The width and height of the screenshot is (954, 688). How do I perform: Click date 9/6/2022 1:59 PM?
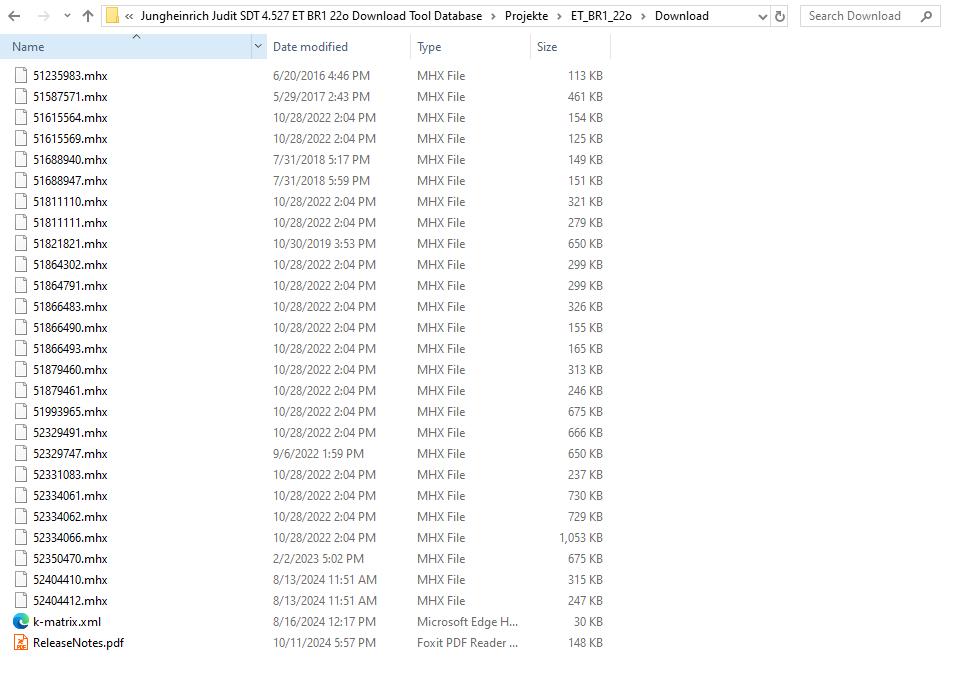[318, 454]
